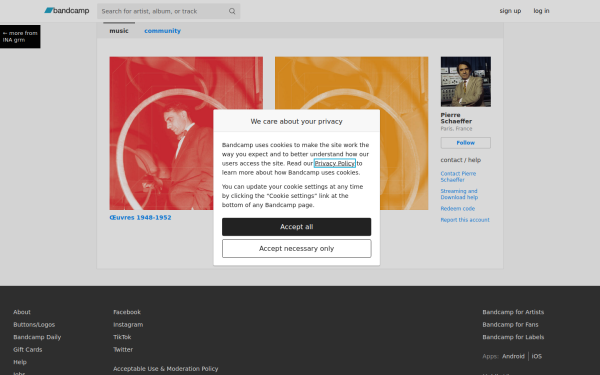Click Report this account
Image resolution: width=600 pixels, height=375 pixels.
click(465, 220)
